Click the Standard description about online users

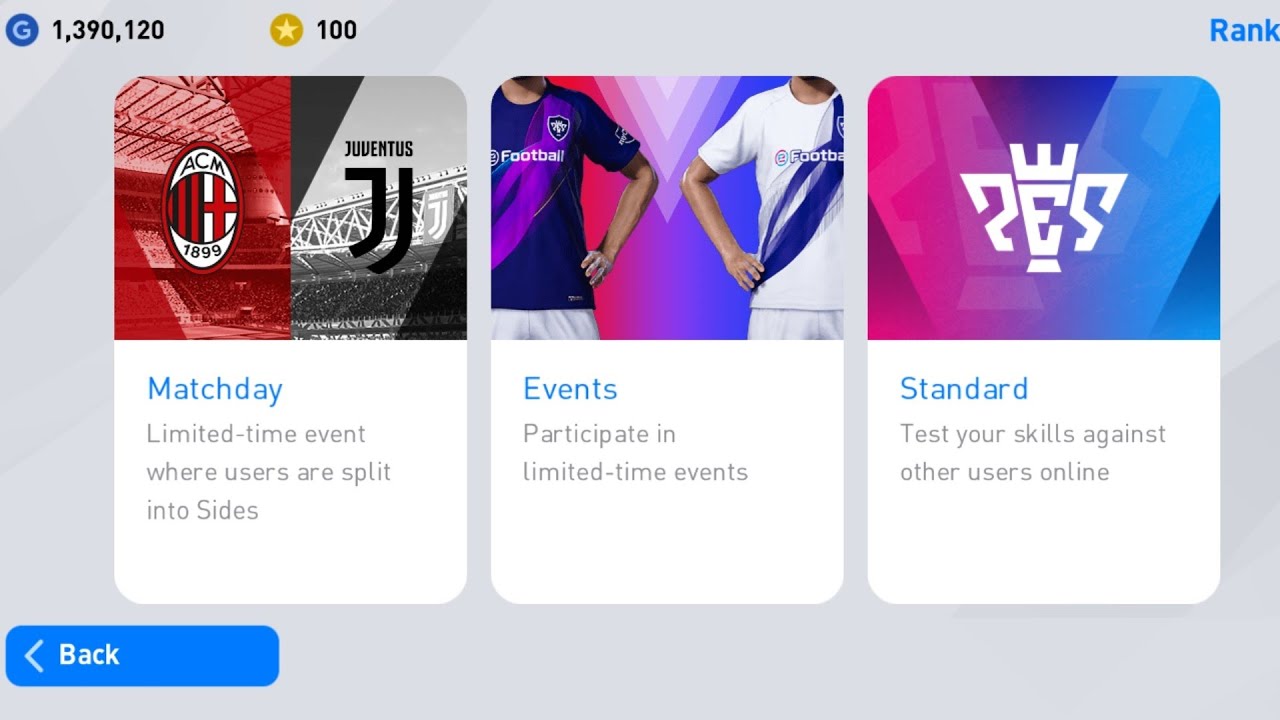1032,453
